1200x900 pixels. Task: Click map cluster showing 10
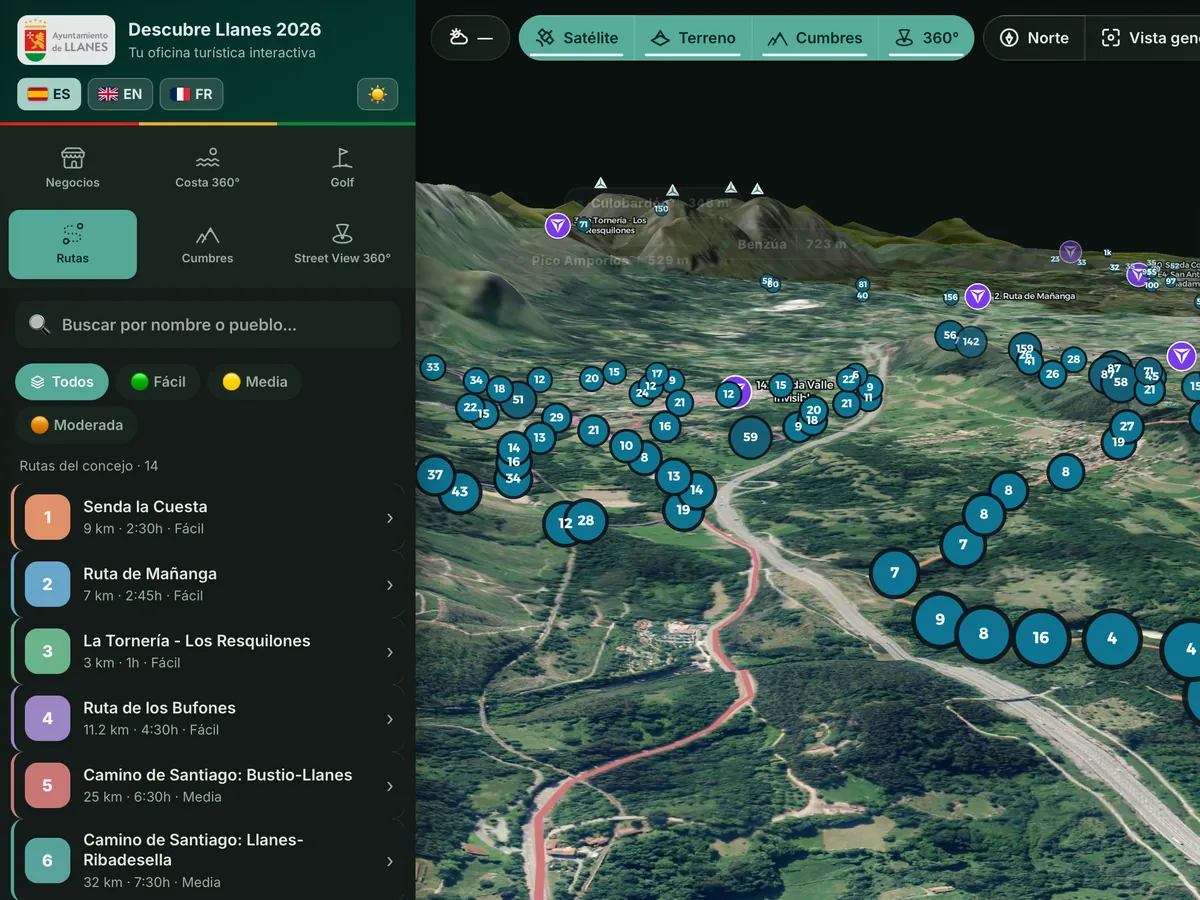click(x=626, y=446)
